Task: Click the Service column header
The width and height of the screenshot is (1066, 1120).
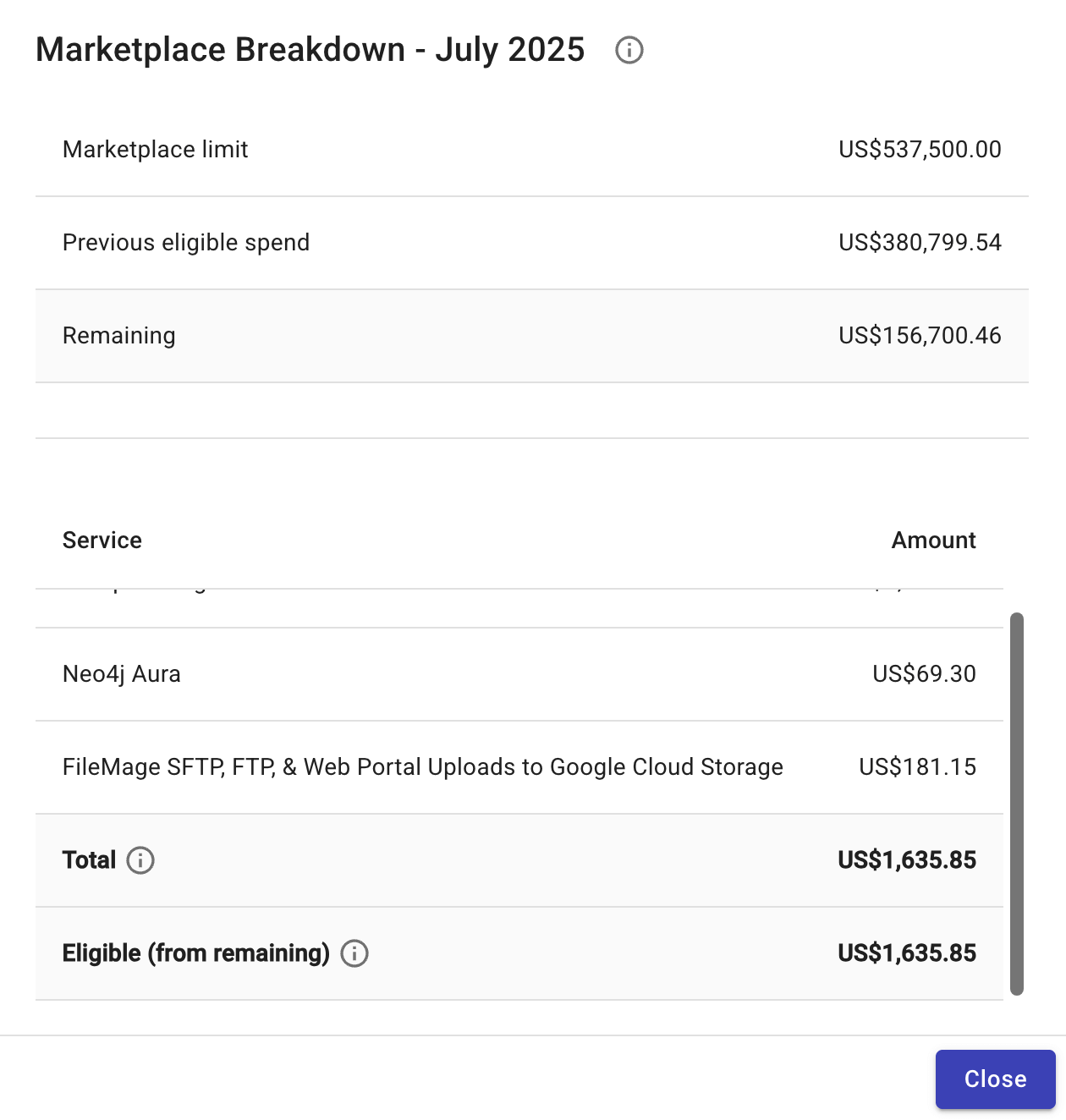Action: pyautogui.click(x=102, y=541)
